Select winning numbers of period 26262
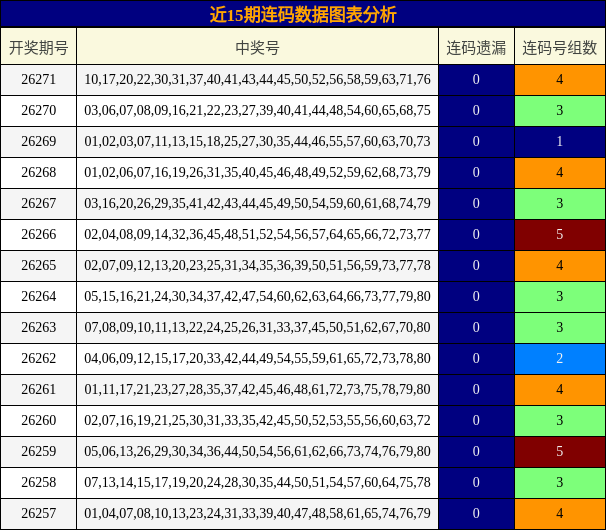The image size is (606, 530). [257, 358]
